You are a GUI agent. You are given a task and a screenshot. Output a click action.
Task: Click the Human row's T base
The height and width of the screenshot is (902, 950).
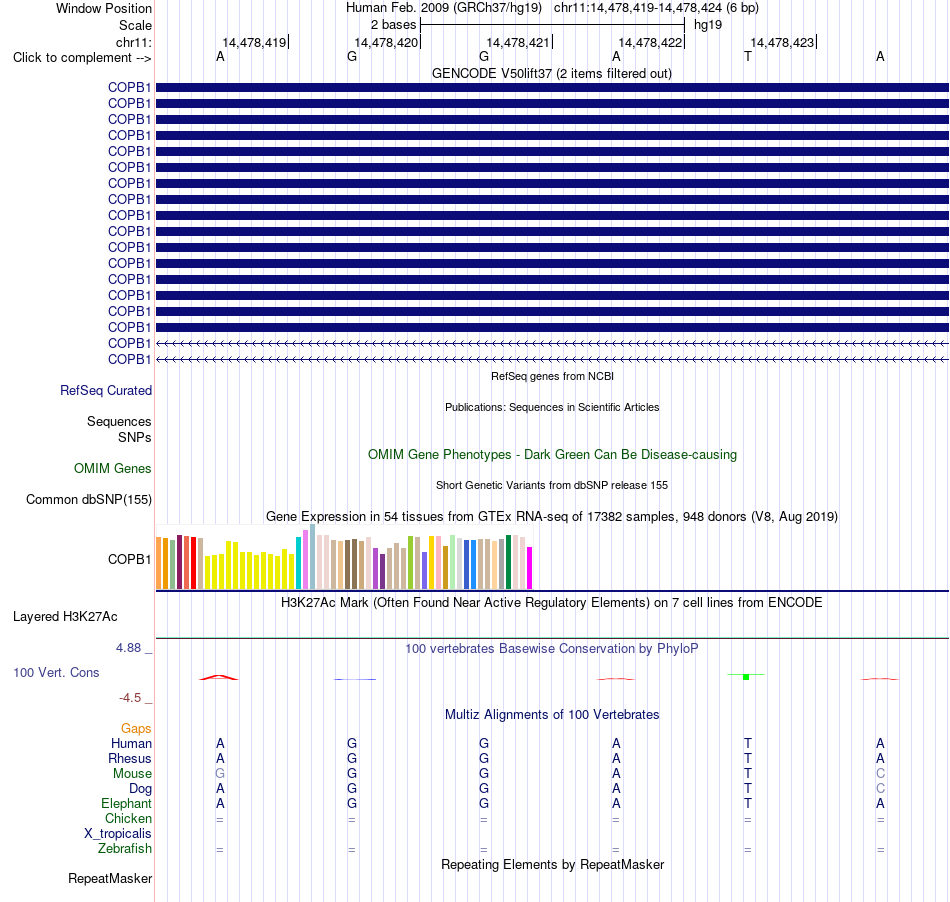click(748, 743)
